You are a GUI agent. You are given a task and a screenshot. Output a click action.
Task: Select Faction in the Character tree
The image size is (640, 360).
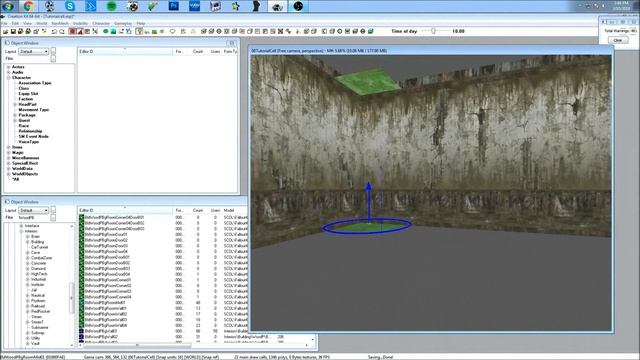(x=25, y=99)
